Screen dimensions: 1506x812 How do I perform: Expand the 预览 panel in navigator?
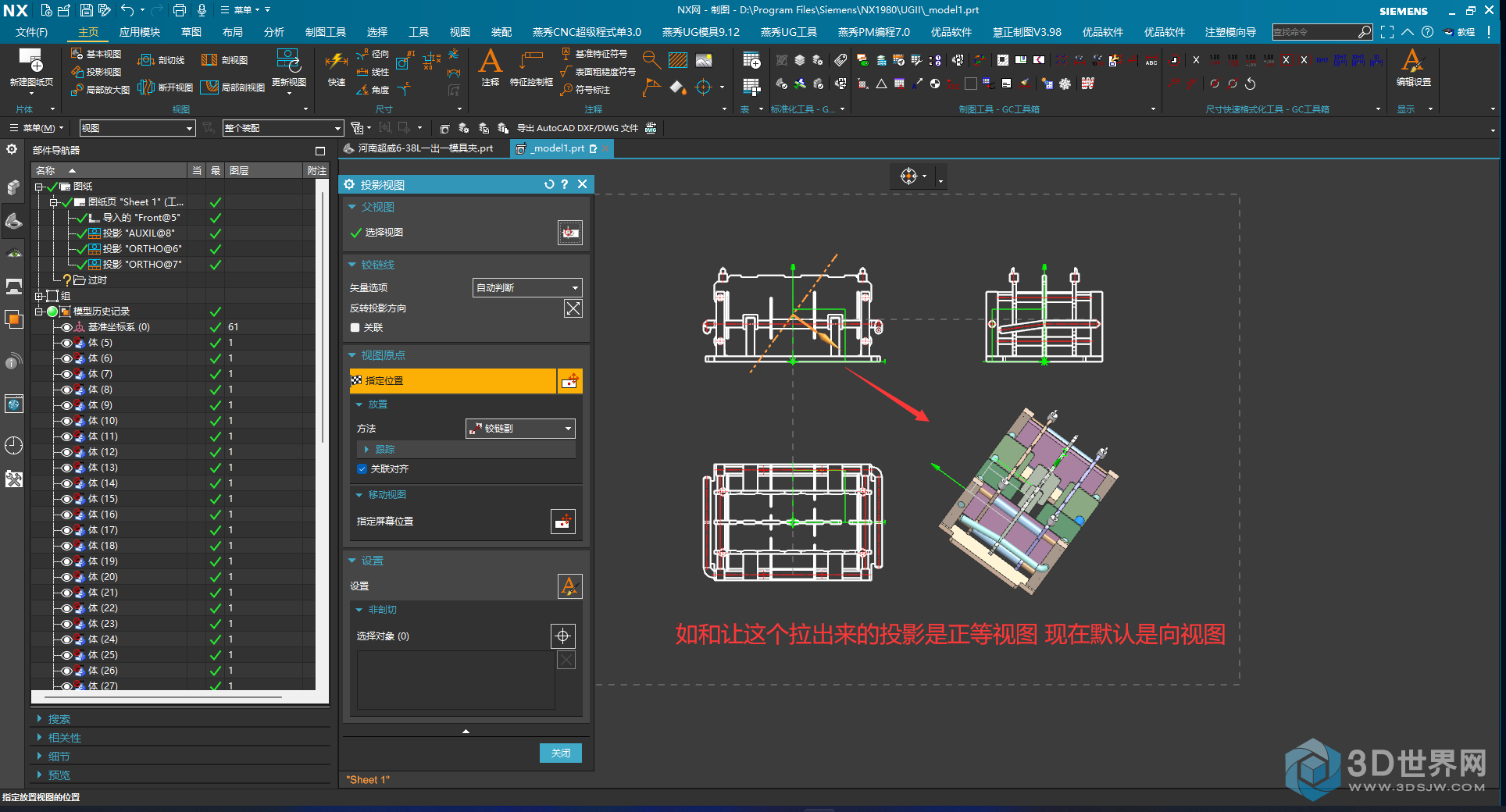40,775
